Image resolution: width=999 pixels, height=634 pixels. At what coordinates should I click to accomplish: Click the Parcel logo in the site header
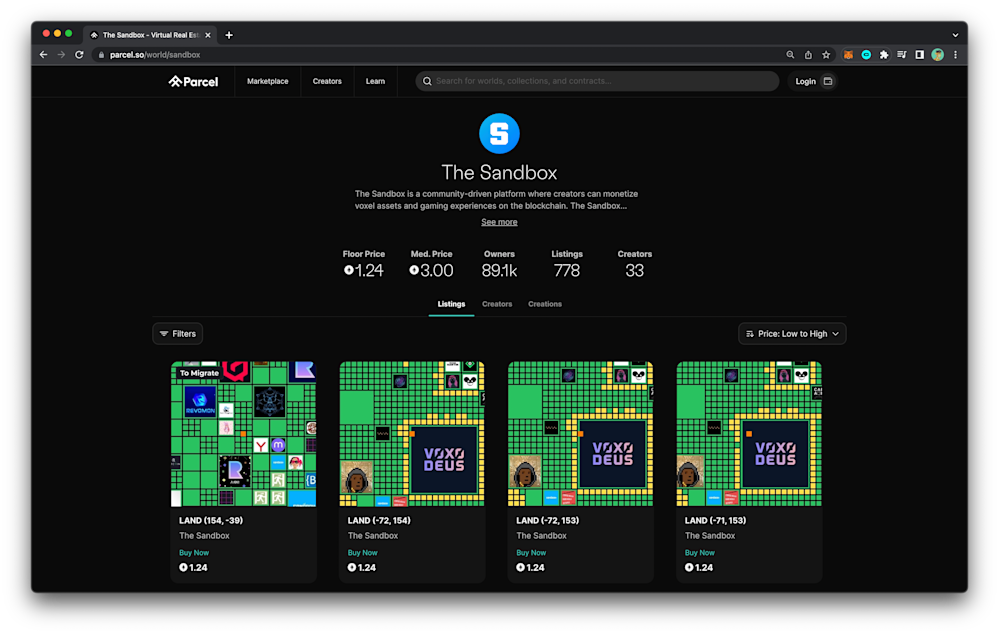pos(193,82)
